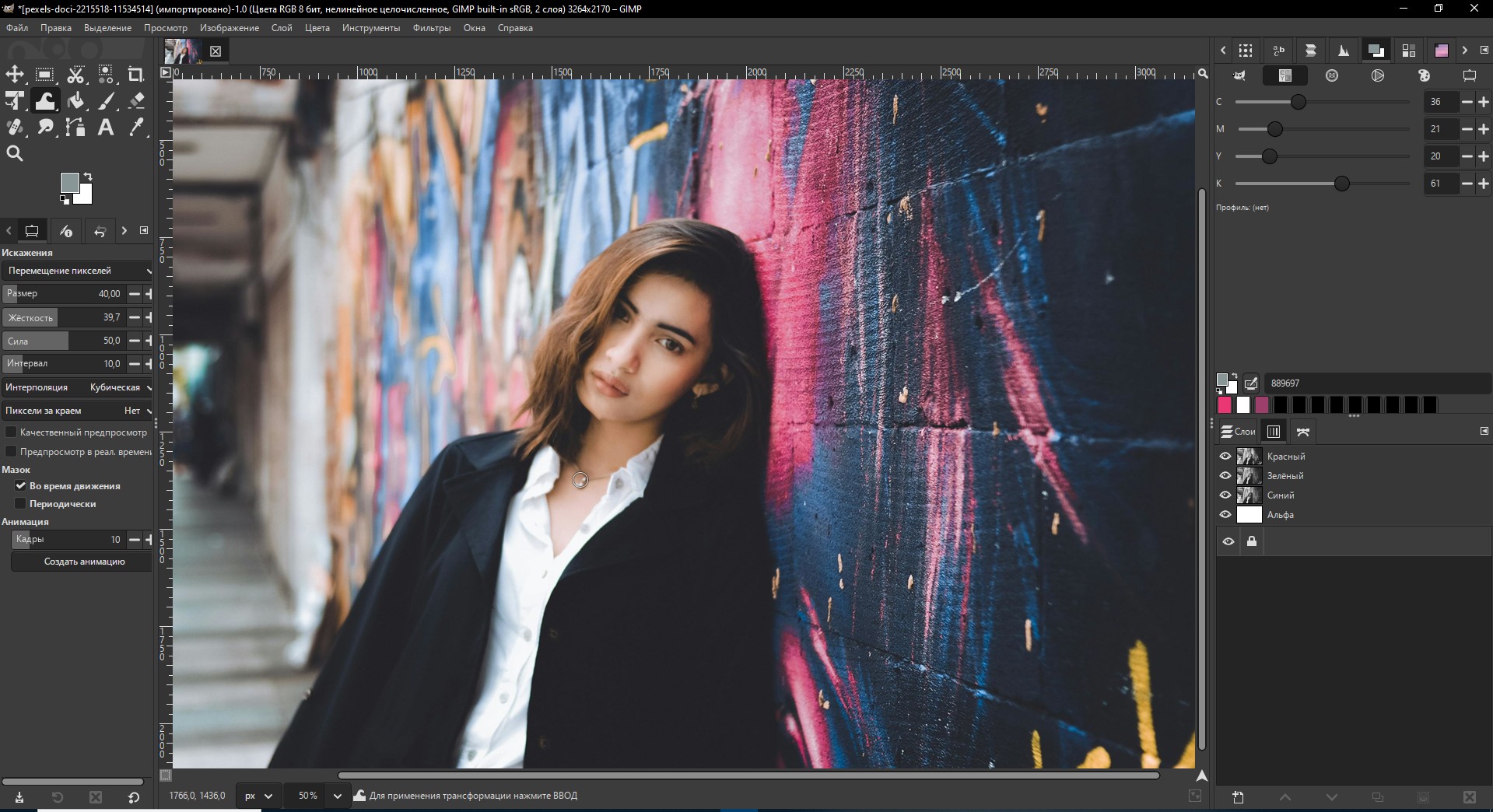The height and width of the screenshot is (812, 1493).
Task: Click the Создать анимацию button
Action: 84,562
